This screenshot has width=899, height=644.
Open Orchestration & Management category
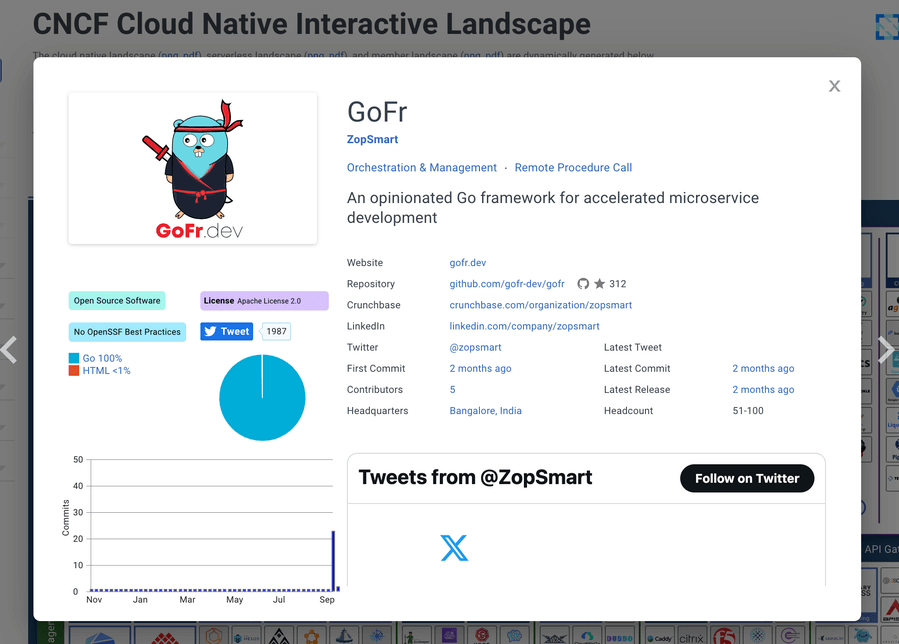coord(421,167)
